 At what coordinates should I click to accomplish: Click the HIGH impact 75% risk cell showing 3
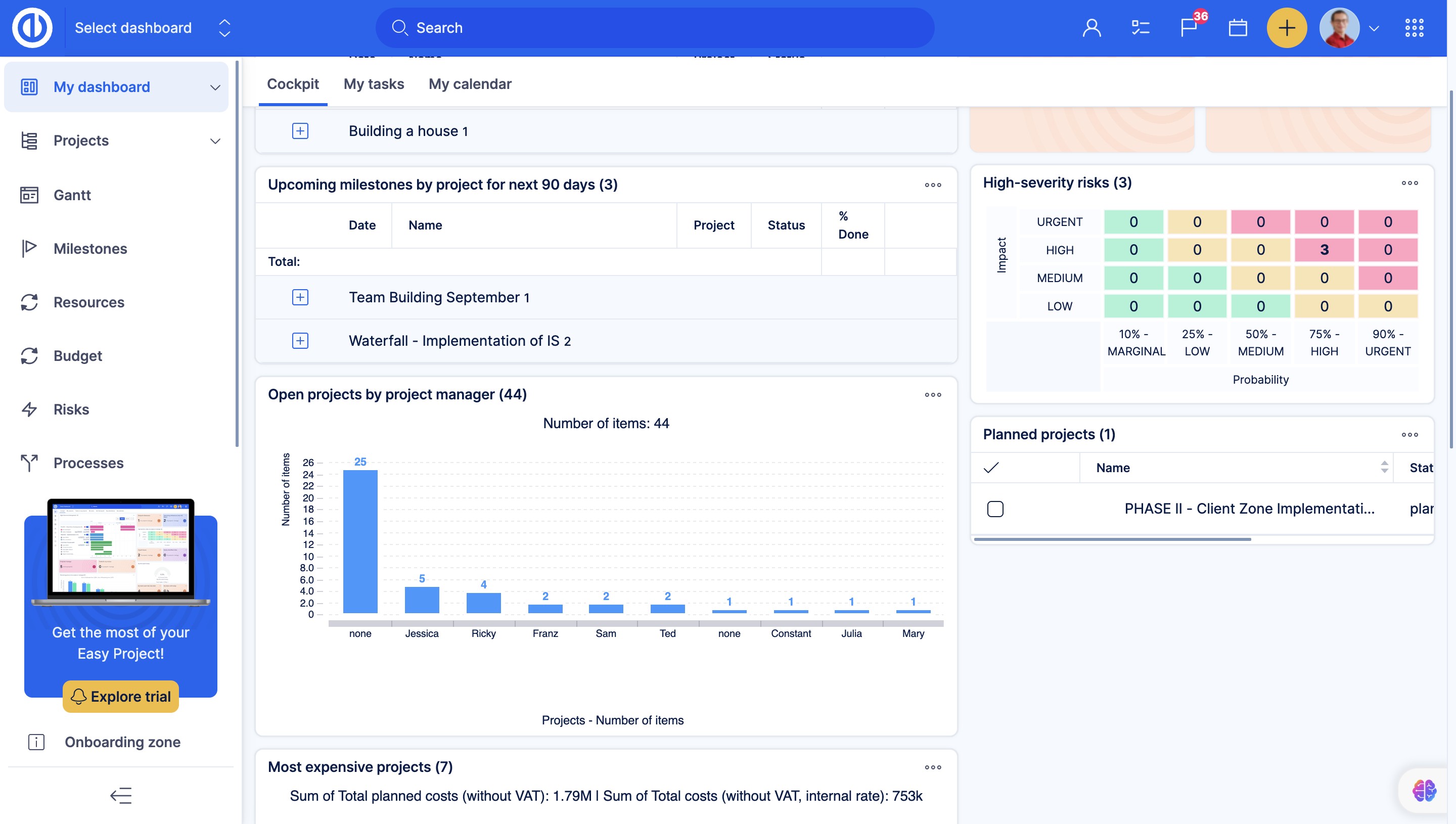pyautogui.click(x=1324, y=250)
